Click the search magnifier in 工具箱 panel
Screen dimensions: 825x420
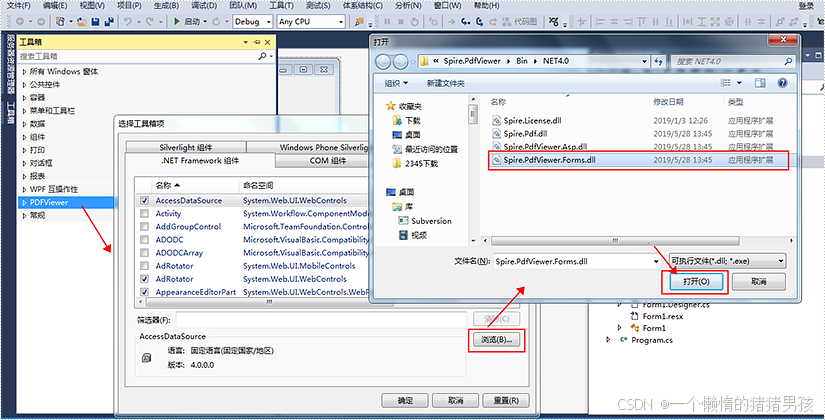[x=263, y=56]
